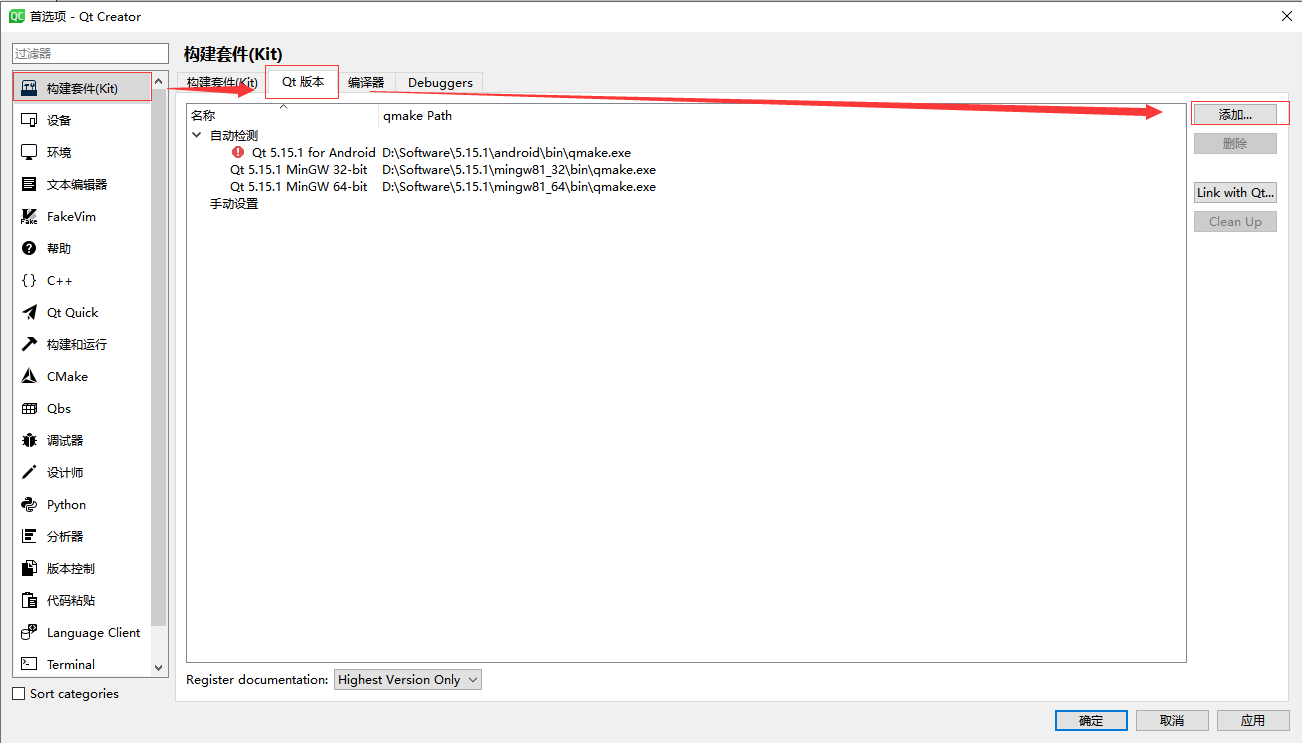Open the Language Client icon
This screenshot has width=1302, height=743.
click(29, 632)
